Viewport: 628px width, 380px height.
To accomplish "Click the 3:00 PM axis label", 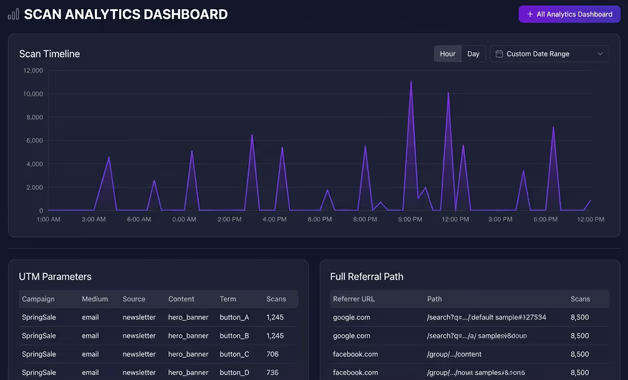I will pos(500,219).
